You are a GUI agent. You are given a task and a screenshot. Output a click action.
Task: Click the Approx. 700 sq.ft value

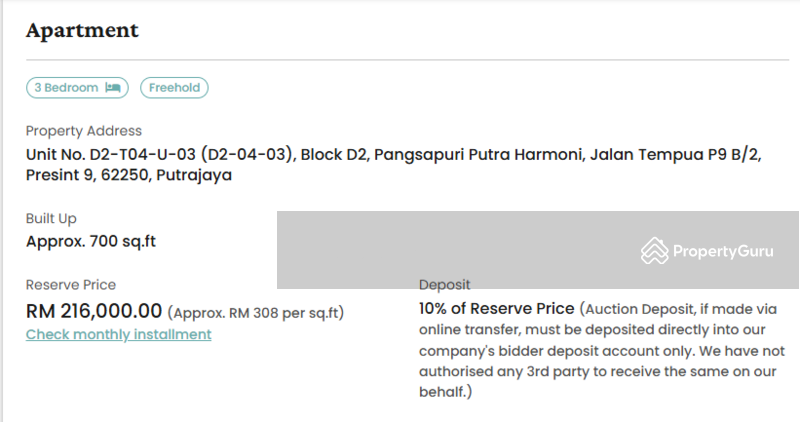[x=91, y=241]
